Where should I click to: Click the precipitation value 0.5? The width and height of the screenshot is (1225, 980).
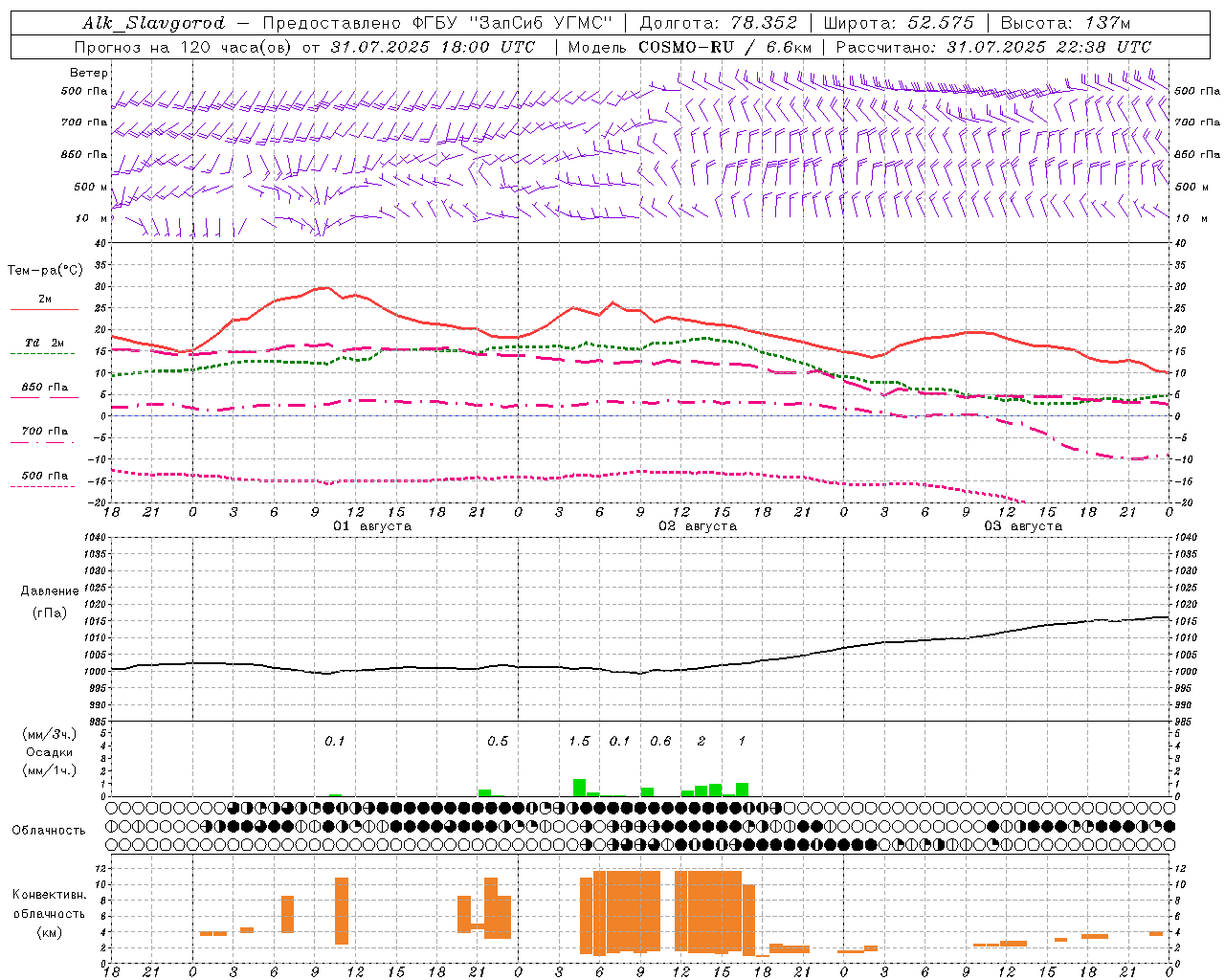click(498, 742)
